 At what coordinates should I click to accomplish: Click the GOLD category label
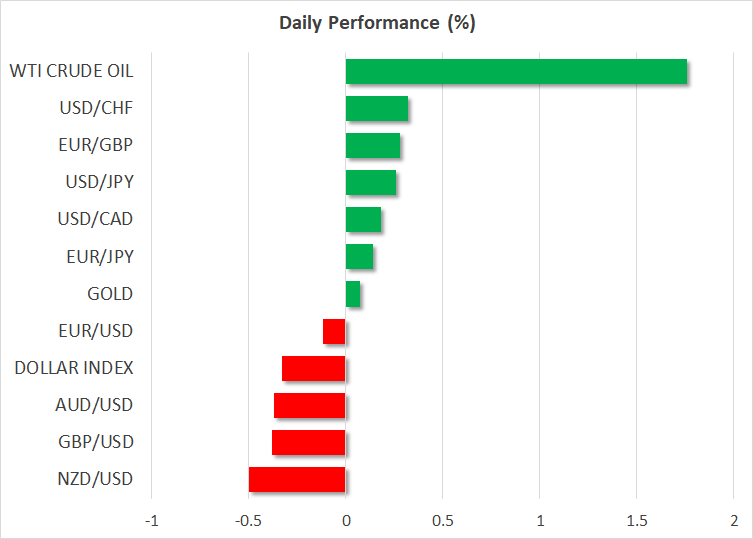coord(110,294)
